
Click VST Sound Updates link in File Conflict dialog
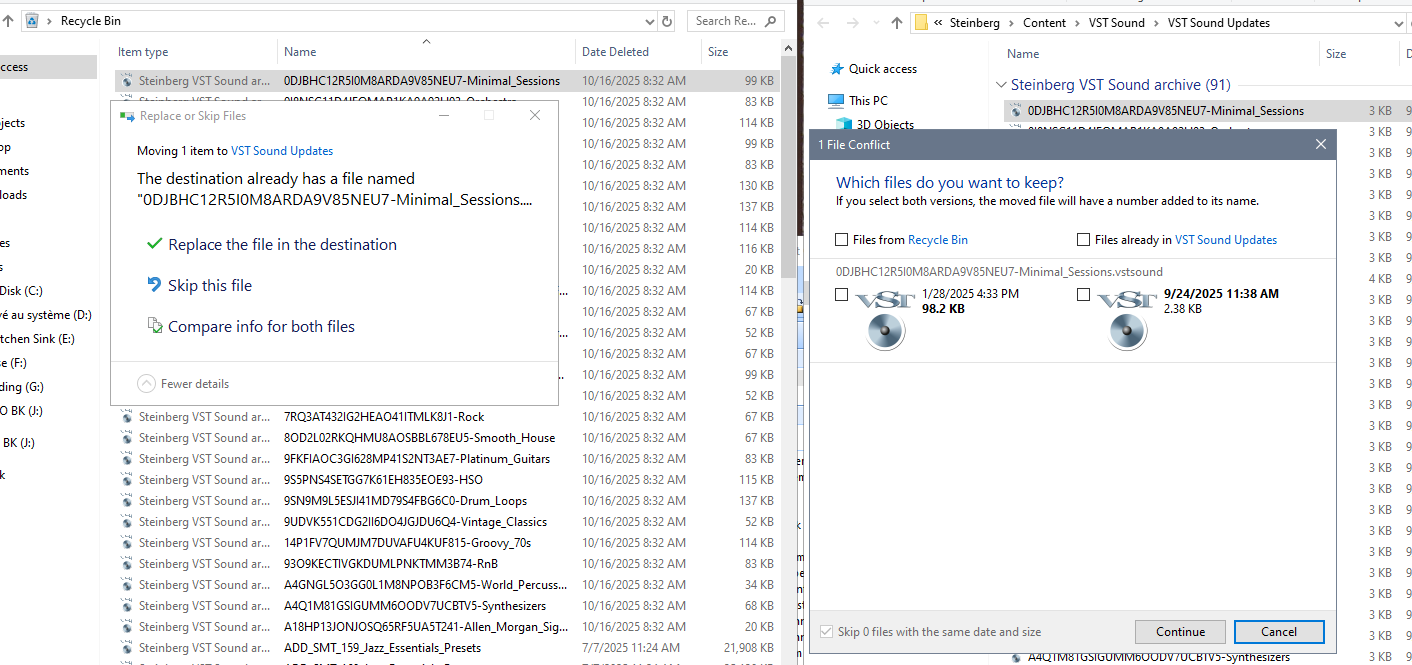pyautogui.click(x=1226, y=240)
